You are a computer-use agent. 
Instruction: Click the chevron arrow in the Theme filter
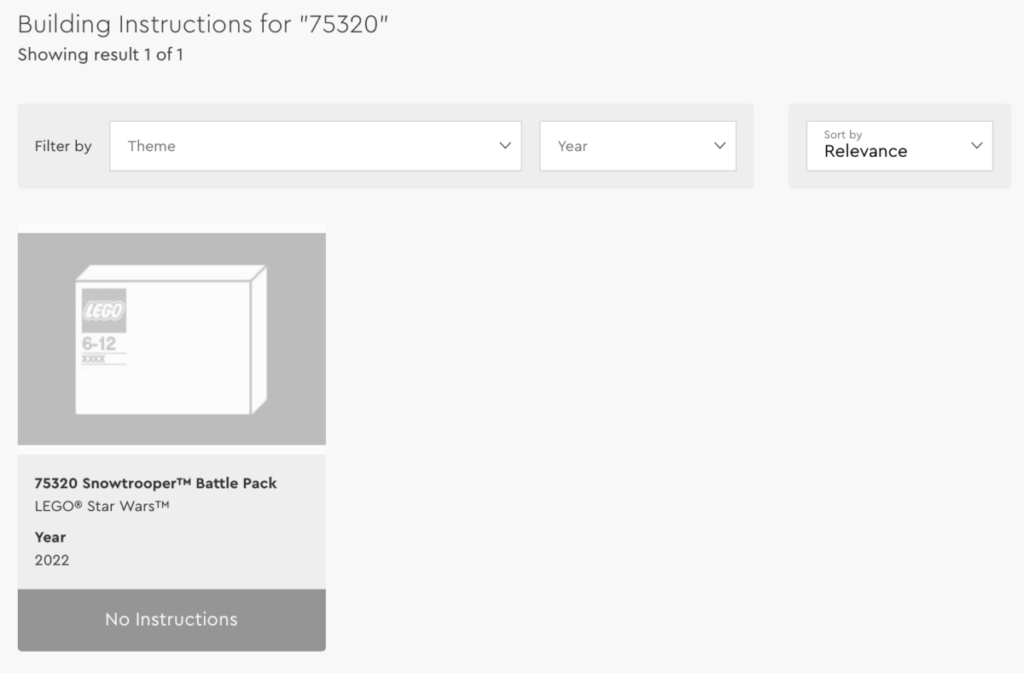(x=504, y=146)
